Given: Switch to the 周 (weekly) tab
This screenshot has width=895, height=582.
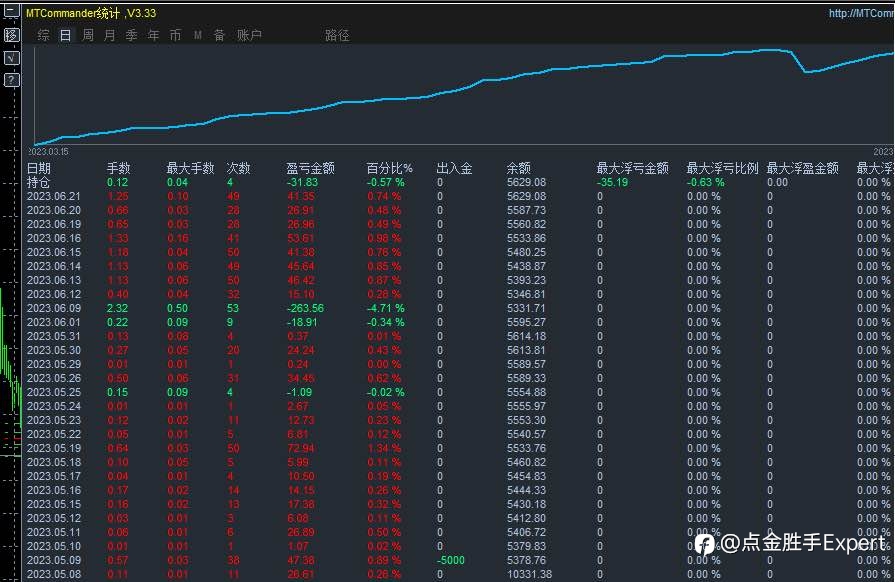Looking at the screenshot, I should [x=87, y=35].
